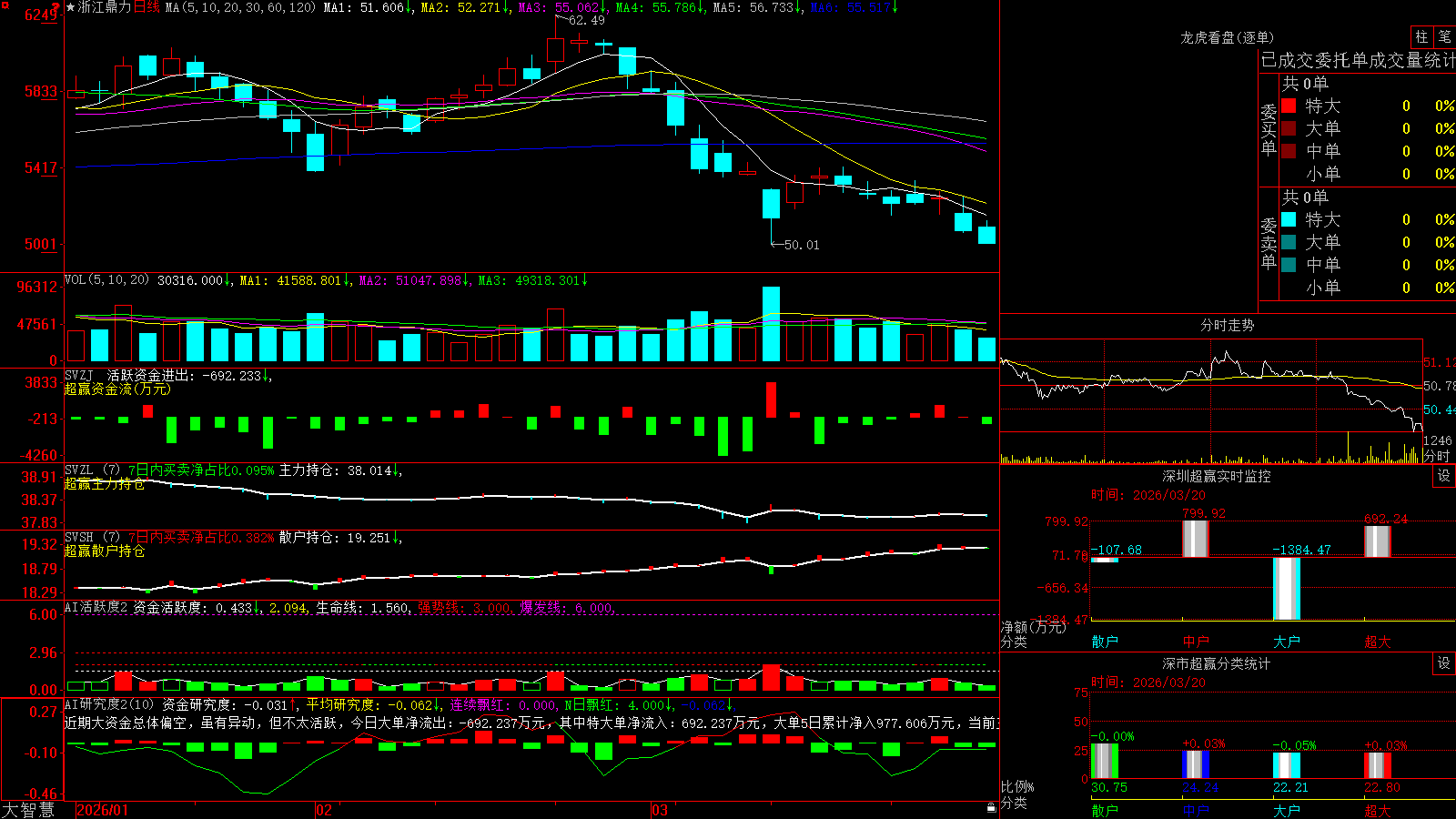Click the 62.49 high price label
The width and height of the screenshot is (1456, 819).
pos(587,20)
